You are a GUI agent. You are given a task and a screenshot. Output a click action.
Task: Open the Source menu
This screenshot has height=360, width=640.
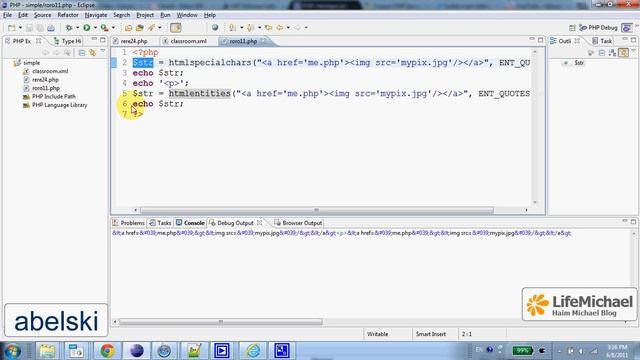click(42, 15)
